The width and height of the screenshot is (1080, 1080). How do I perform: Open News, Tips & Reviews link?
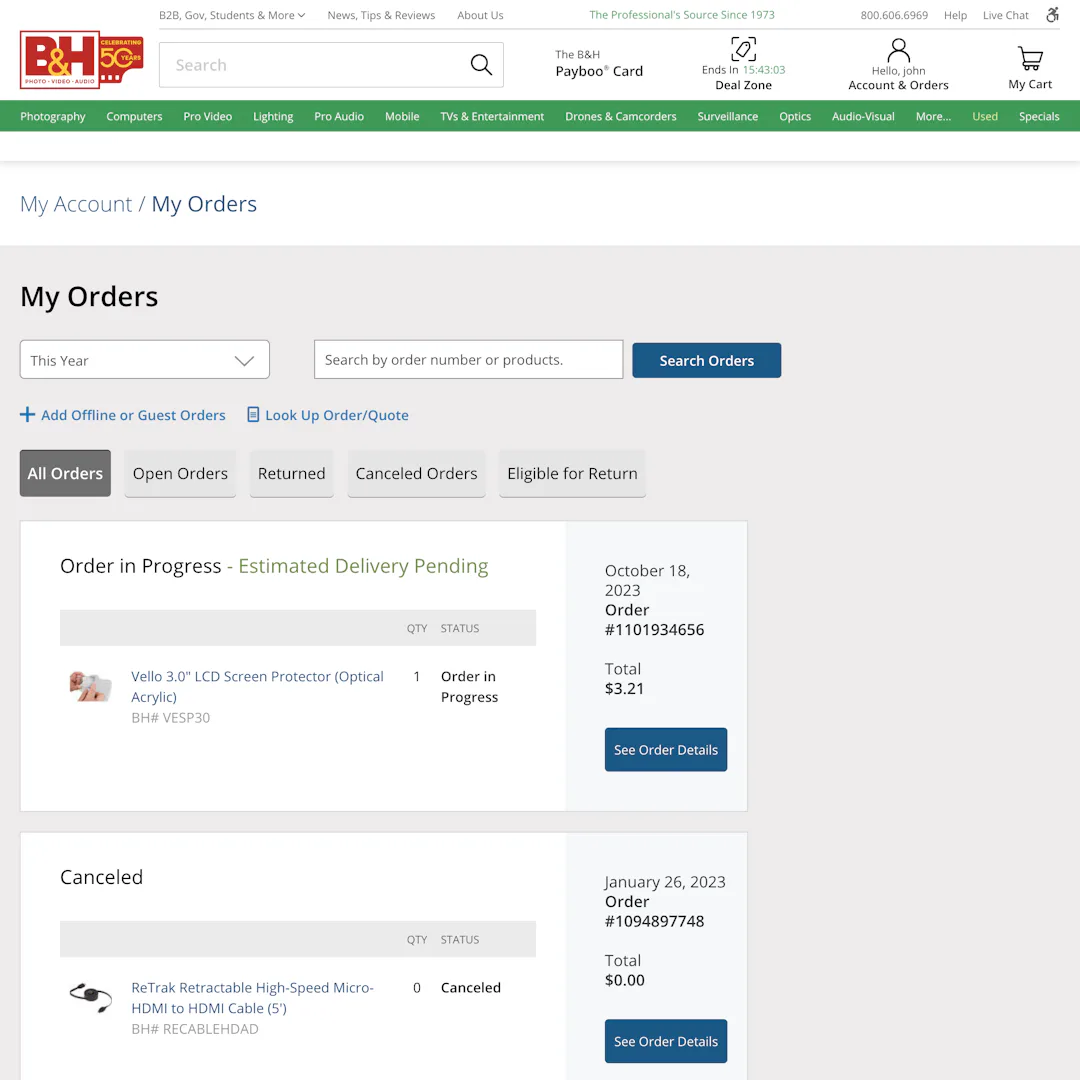381,15
